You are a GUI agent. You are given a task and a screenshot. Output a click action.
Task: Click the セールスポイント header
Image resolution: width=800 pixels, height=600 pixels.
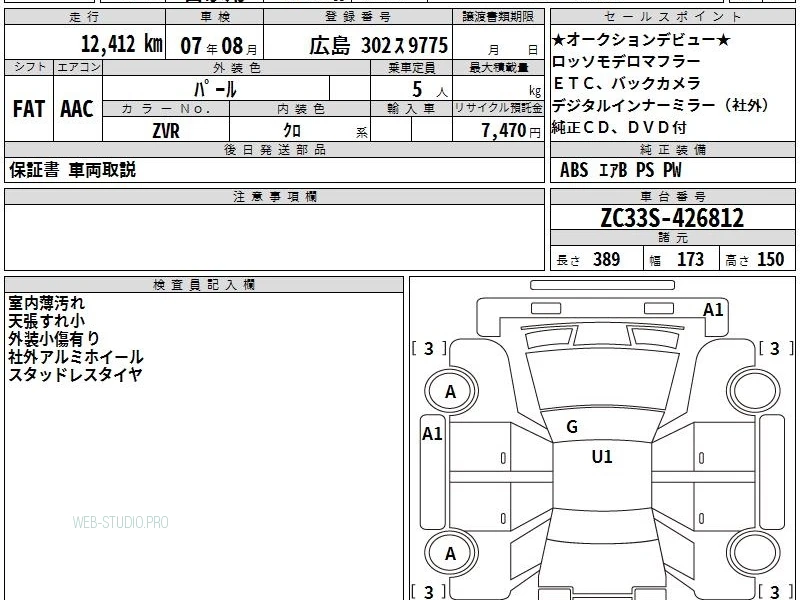pos(672,17)
